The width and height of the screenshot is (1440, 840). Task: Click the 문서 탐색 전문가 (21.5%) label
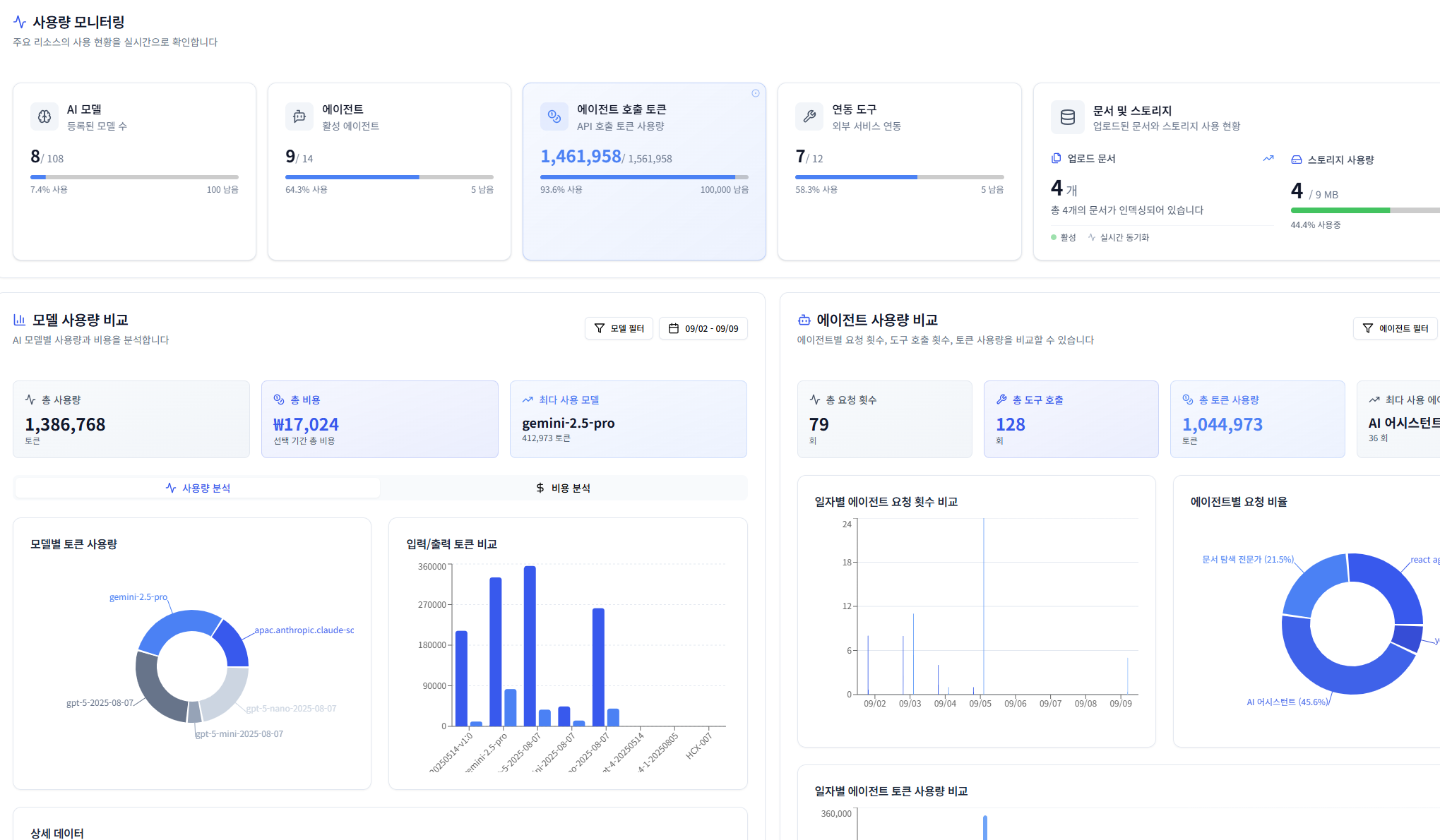coord(1247,558)
